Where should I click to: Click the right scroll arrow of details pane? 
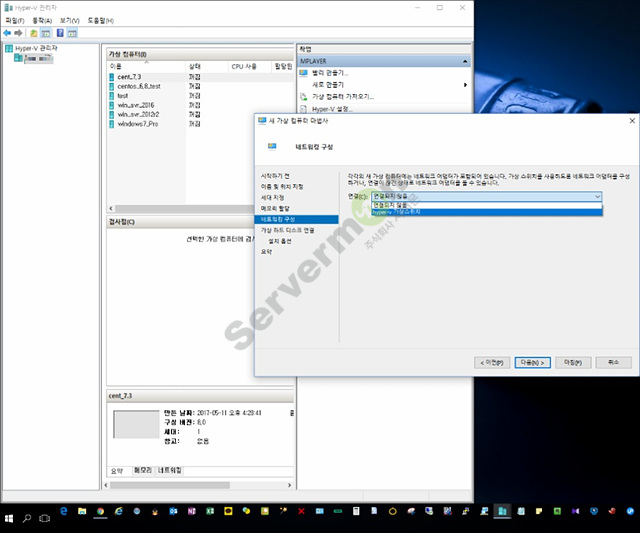click(289, 485)
